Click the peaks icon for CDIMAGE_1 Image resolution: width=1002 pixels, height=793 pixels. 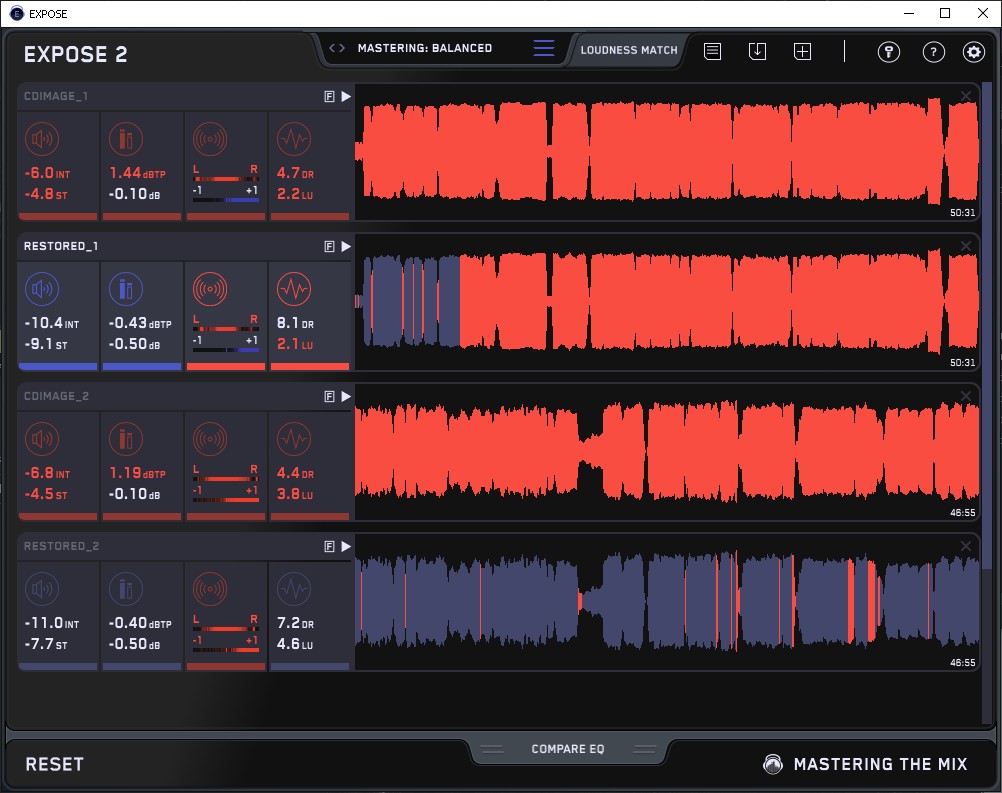click(x=126, y=139)
